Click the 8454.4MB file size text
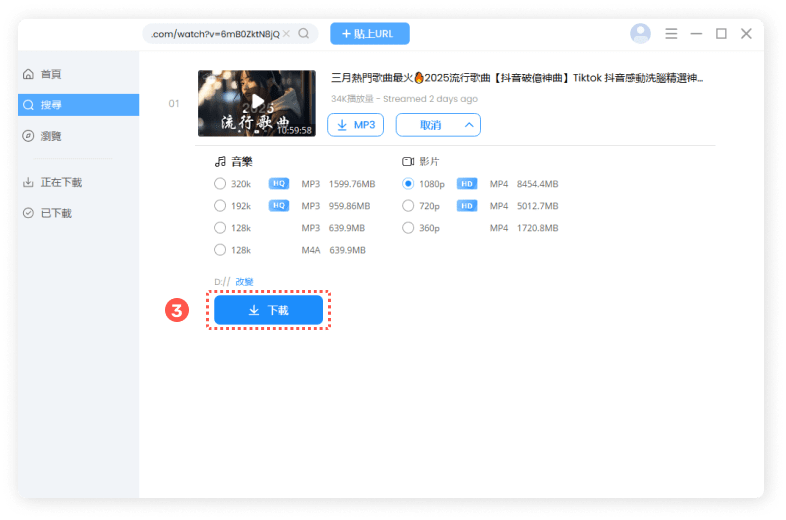The height and width of the screenshot is (520, 786). 537,184
